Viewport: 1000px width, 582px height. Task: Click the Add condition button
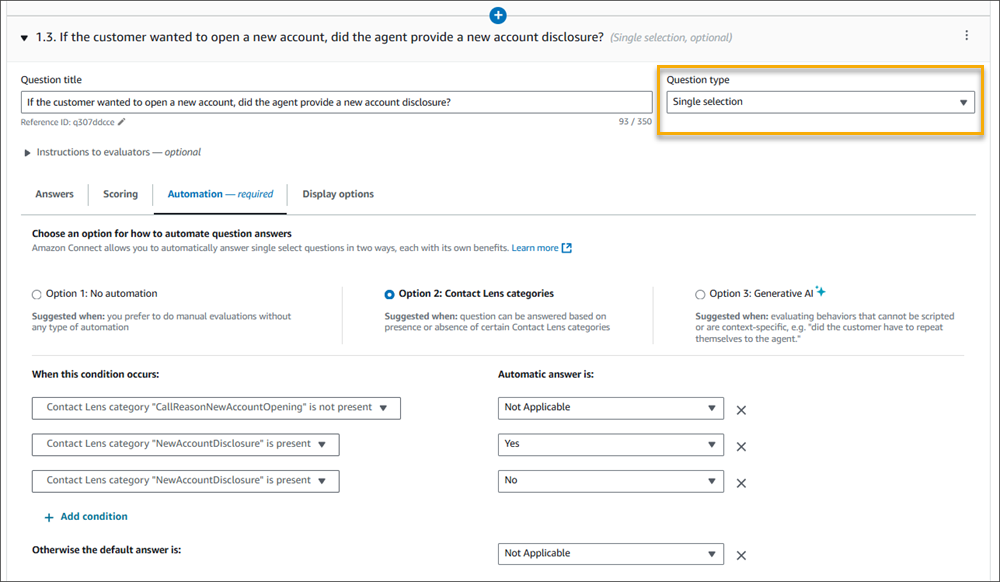click(85, 516)
